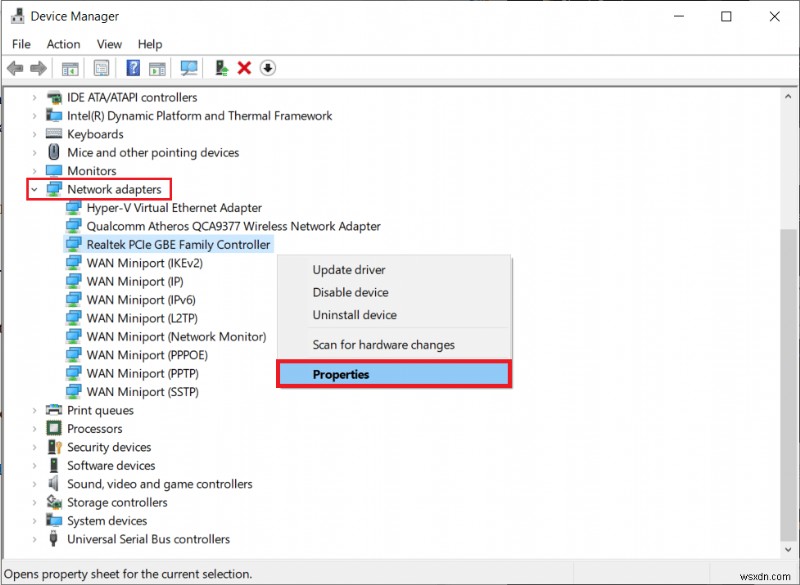The width and height of the screenshot is (800, 585).
Task: Click the Properties sheet toolbar icon
Action: click(101, 68)
